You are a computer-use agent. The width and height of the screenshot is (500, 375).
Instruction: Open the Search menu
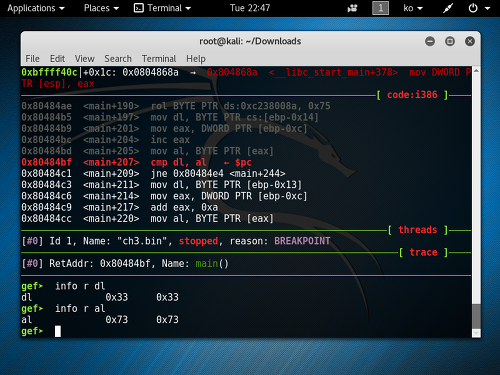[x=118, y=59]
